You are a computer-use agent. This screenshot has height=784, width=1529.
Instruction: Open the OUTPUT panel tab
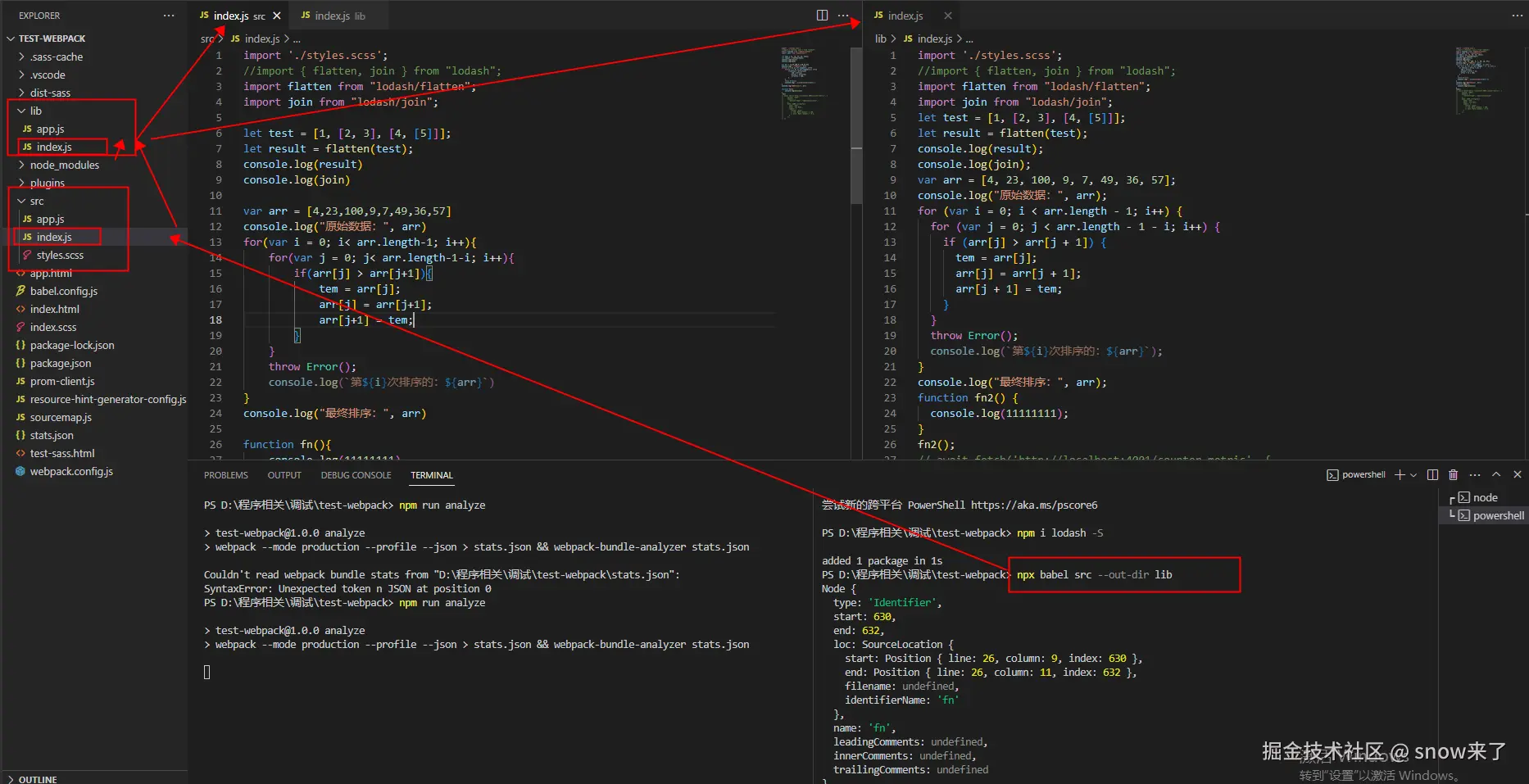click(284, 475)
